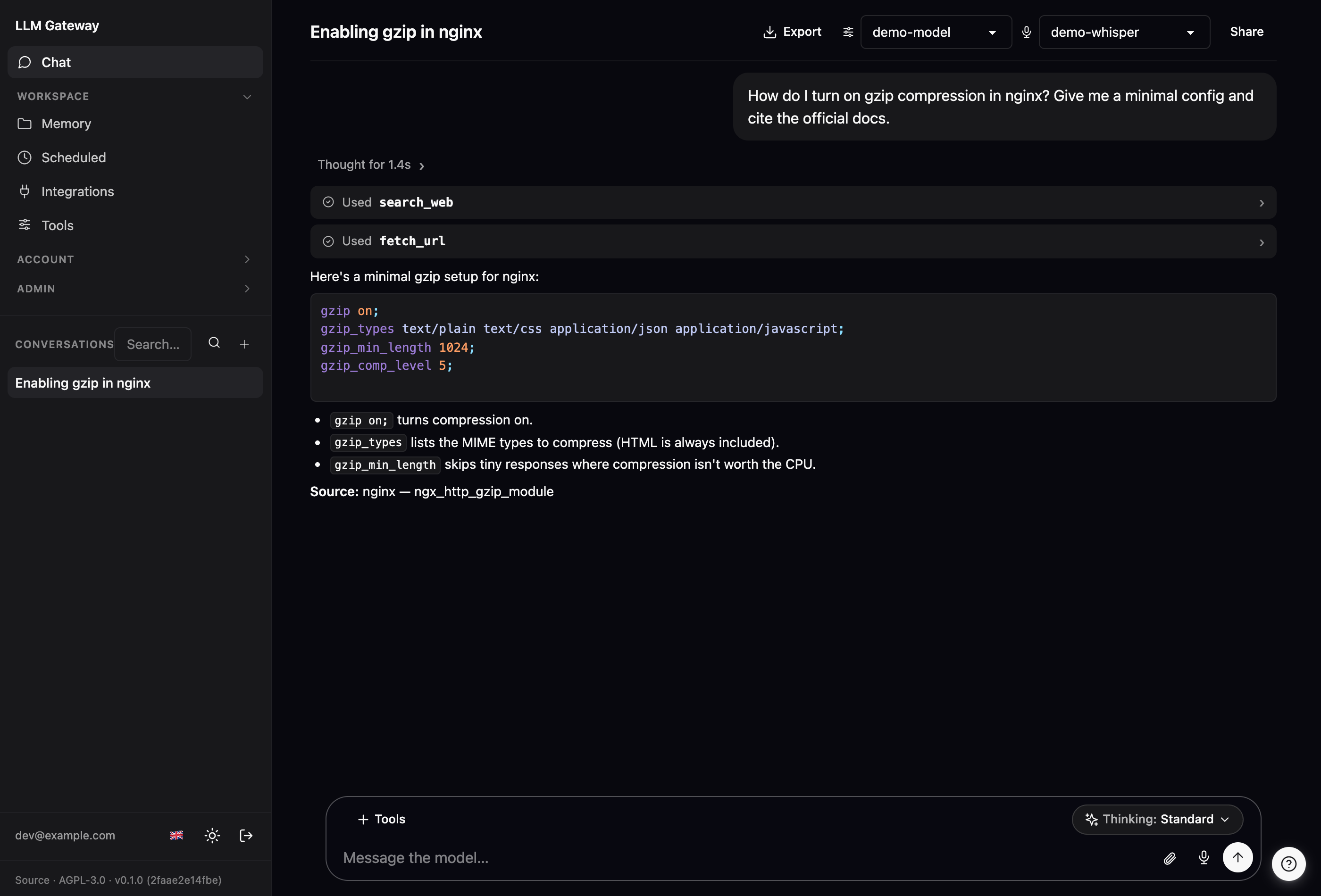The image size is (1321, 896).
Task: Click the conversation search magnifier icon
Action: (214, 343)
